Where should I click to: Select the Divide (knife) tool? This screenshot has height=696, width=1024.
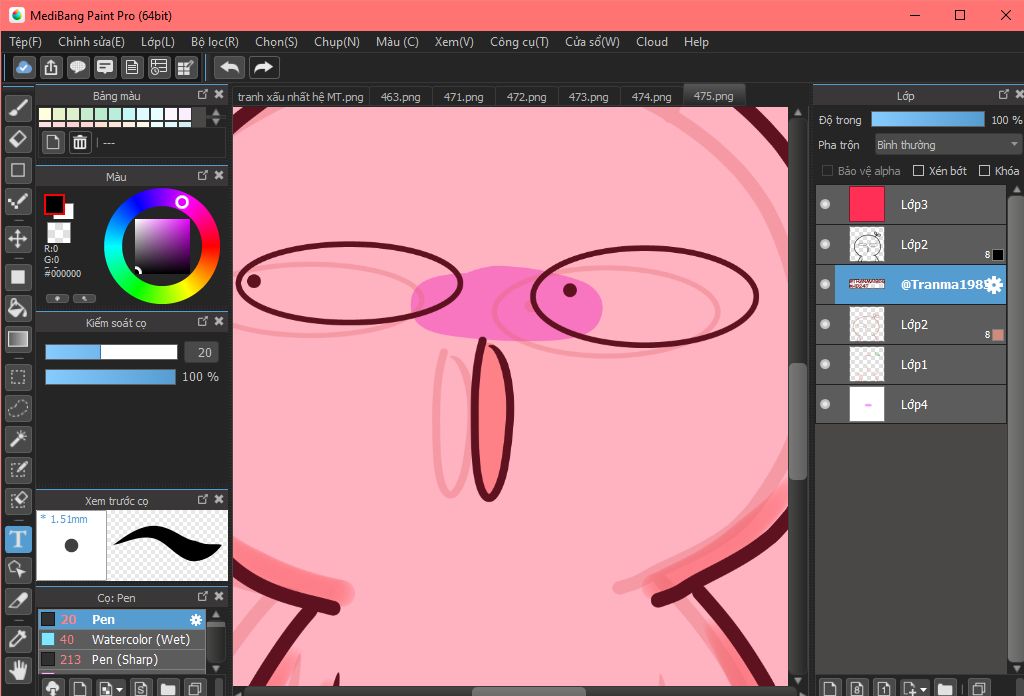[18, 601]
